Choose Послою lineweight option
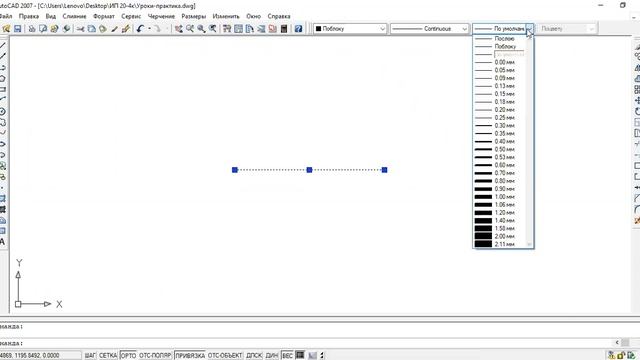This screenshot has width=640, height=360. [500, 38]
